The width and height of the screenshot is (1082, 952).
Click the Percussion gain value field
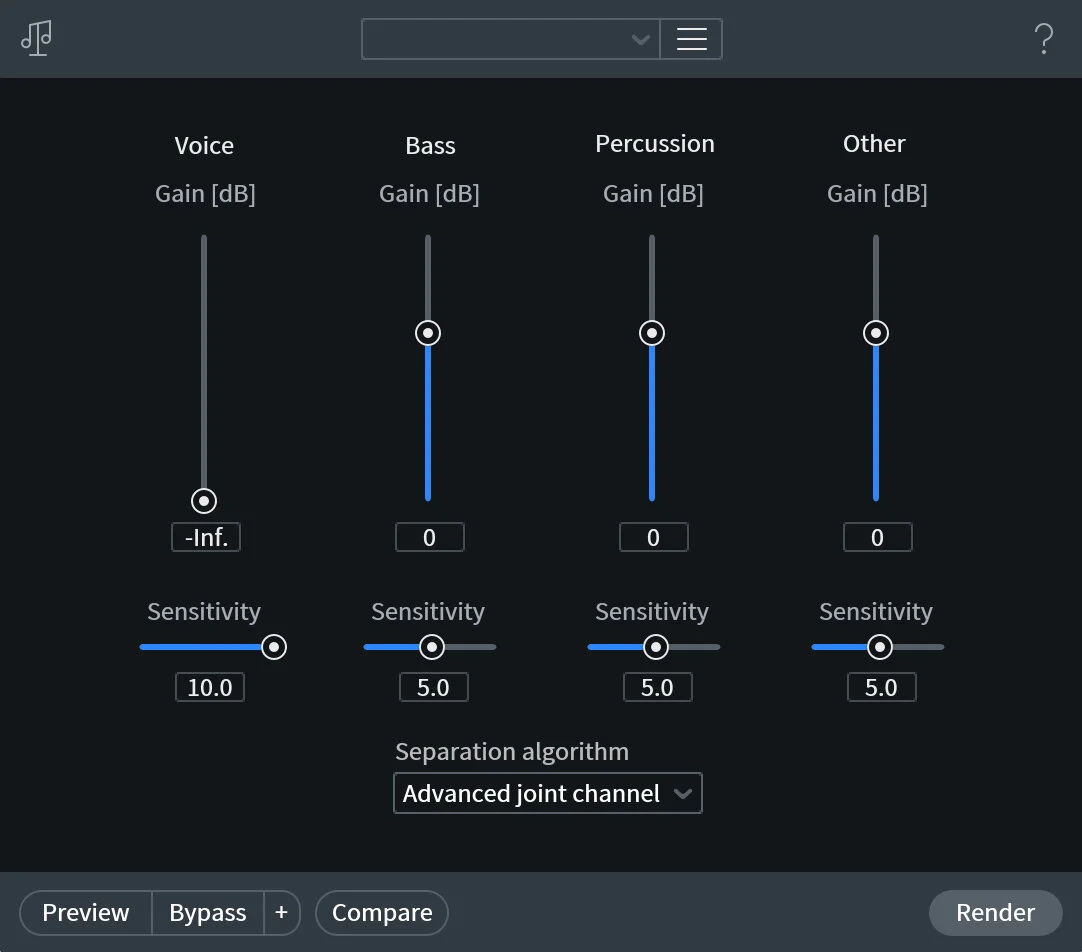653,537
